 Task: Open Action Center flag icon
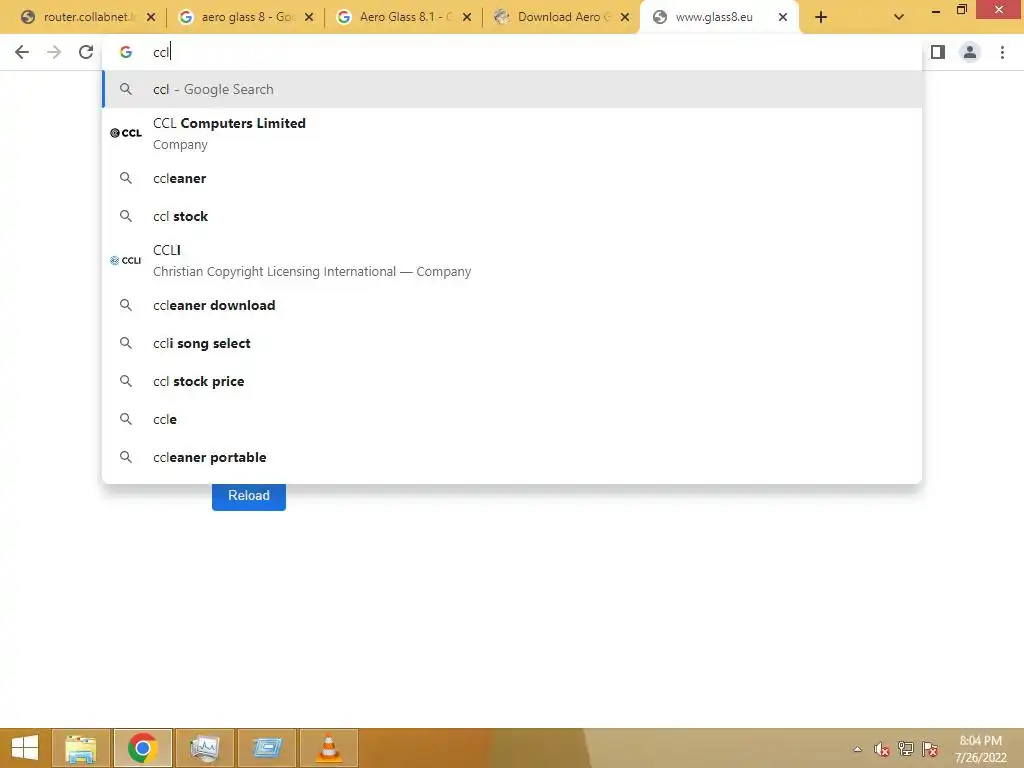coord(930,749)
